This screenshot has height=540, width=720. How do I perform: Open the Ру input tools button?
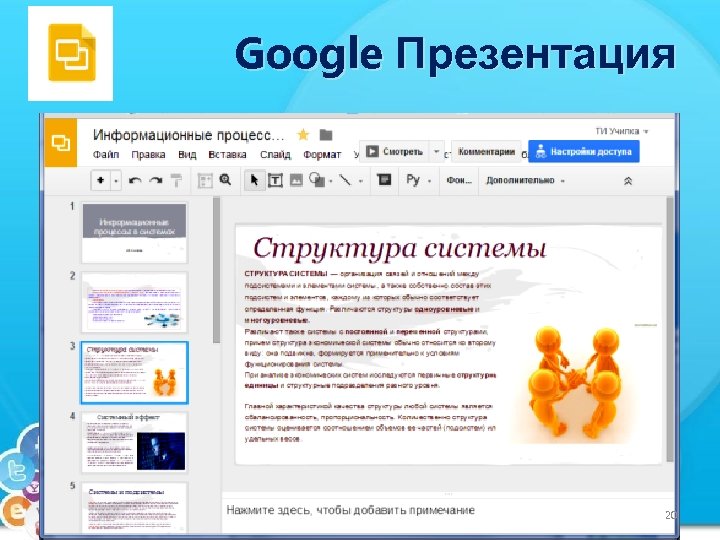coord(413,180)
